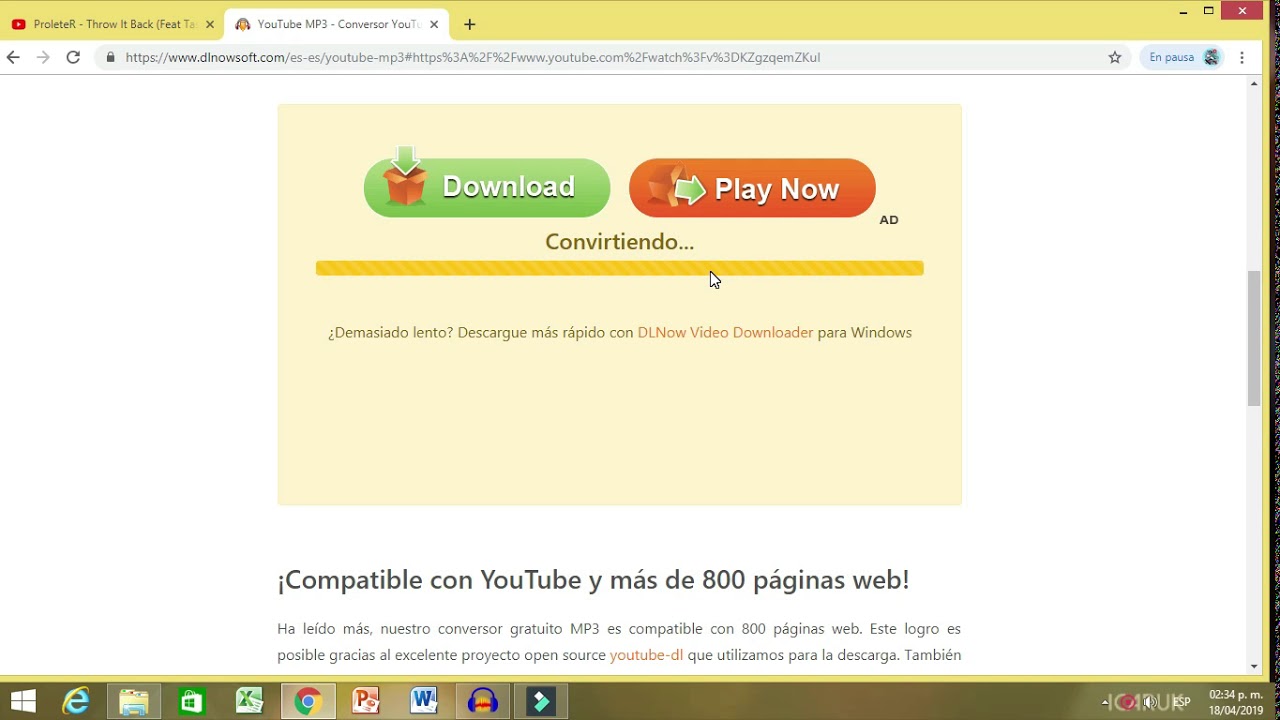Launch Internet Explorer from taskbar
Viewport: 1280px width, 720px height.
[x=76, y=701]
